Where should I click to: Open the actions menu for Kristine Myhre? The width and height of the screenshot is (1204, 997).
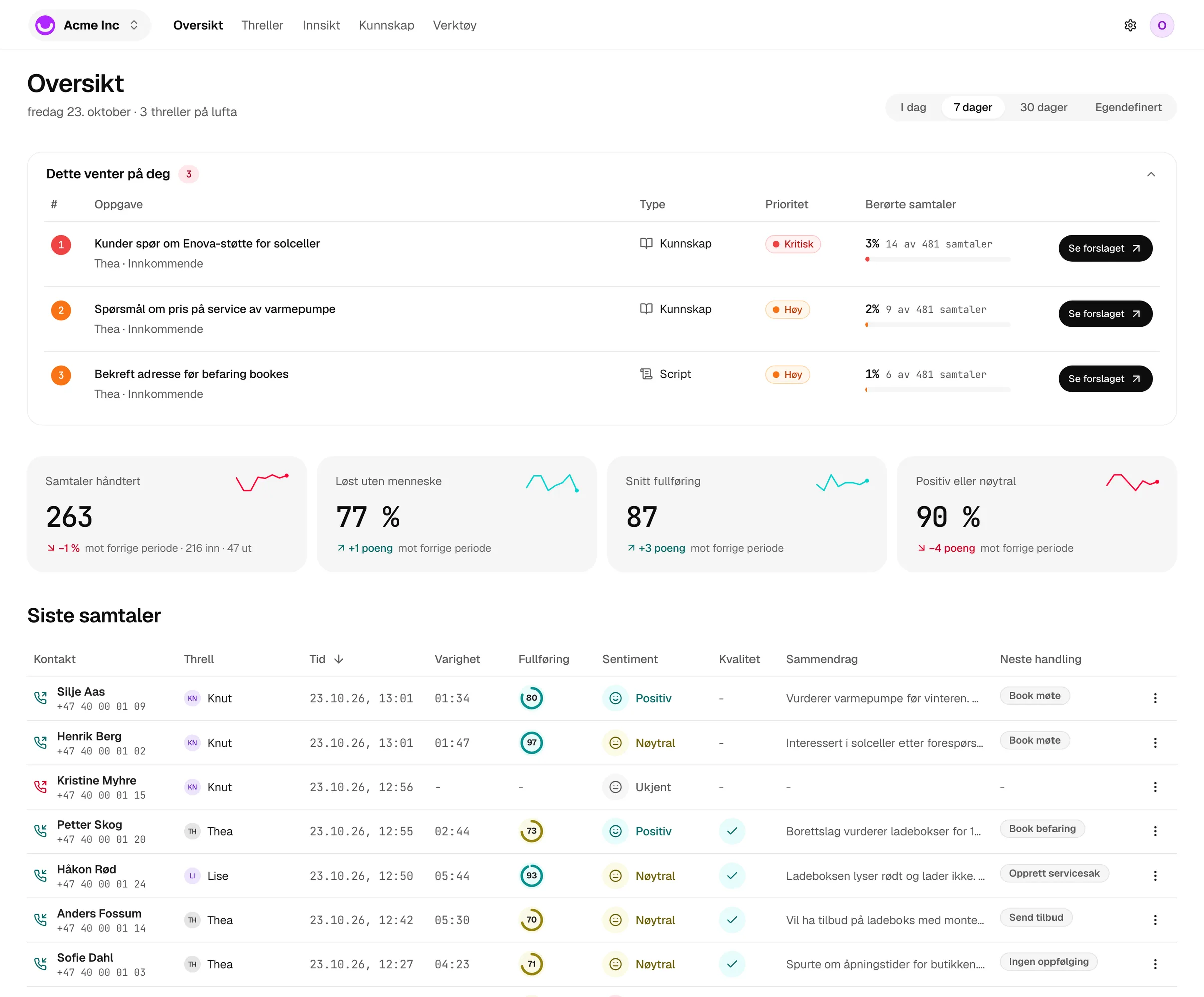click(x=1155, y=787)
